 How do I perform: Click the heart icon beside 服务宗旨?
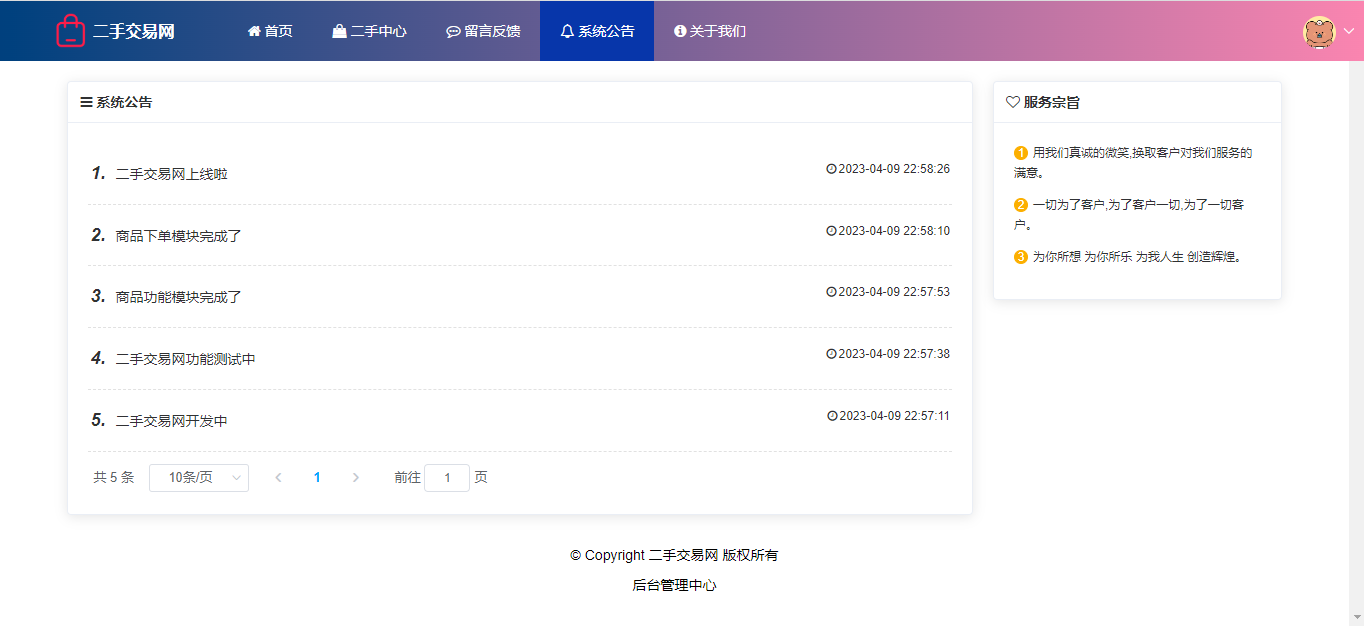(1012, 102)
